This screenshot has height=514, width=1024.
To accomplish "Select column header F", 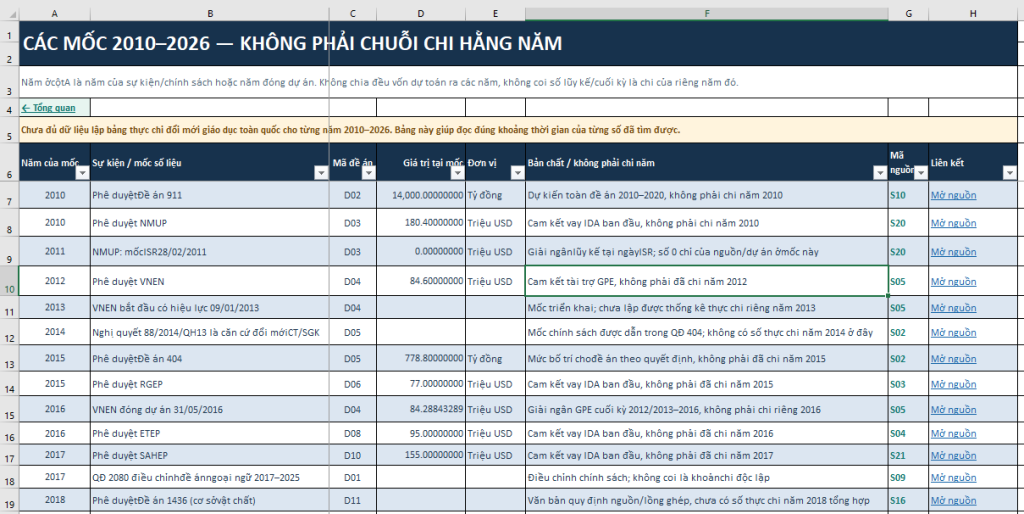I will [707, 14].
